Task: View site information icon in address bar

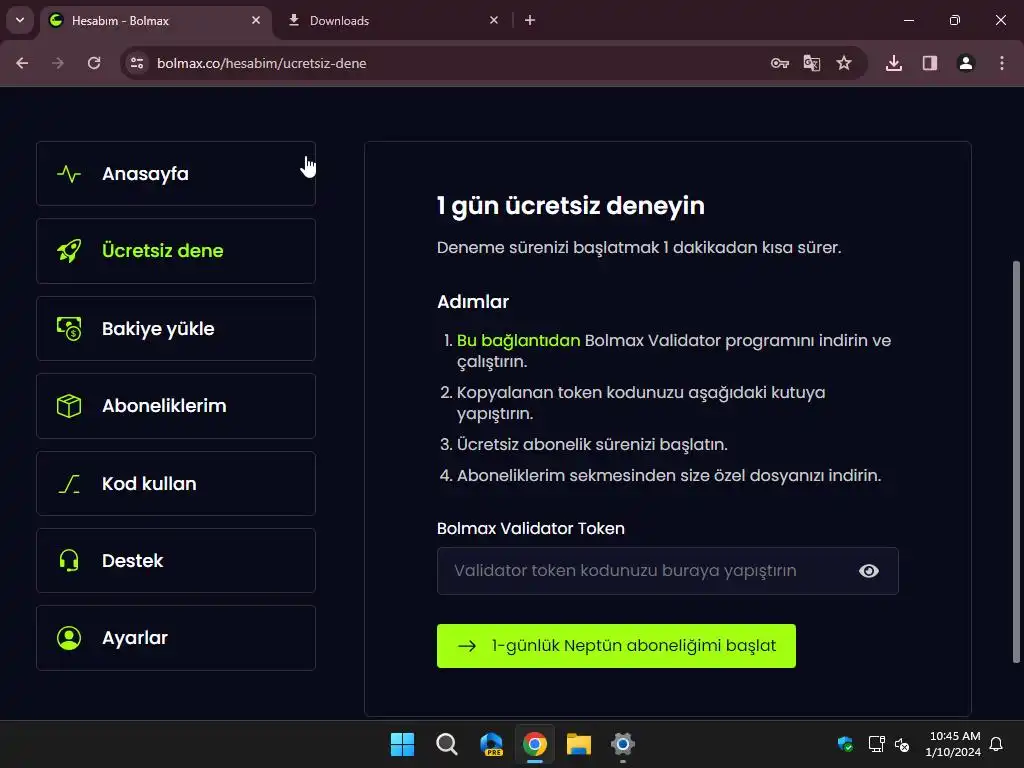Action: pyautogui.click(x=137, y=63)
